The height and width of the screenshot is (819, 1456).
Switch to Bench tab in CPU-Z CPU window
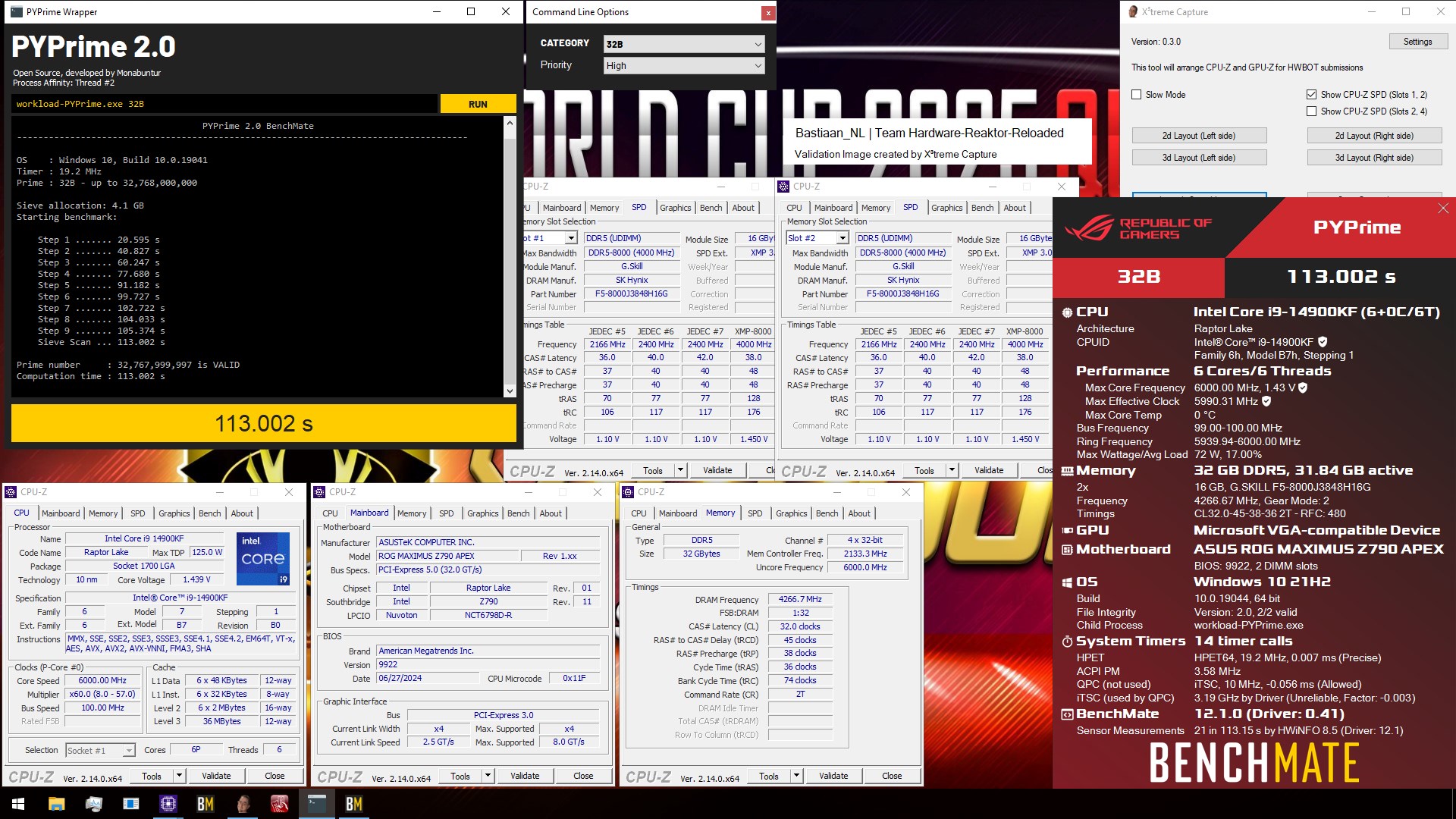point(210,513)
